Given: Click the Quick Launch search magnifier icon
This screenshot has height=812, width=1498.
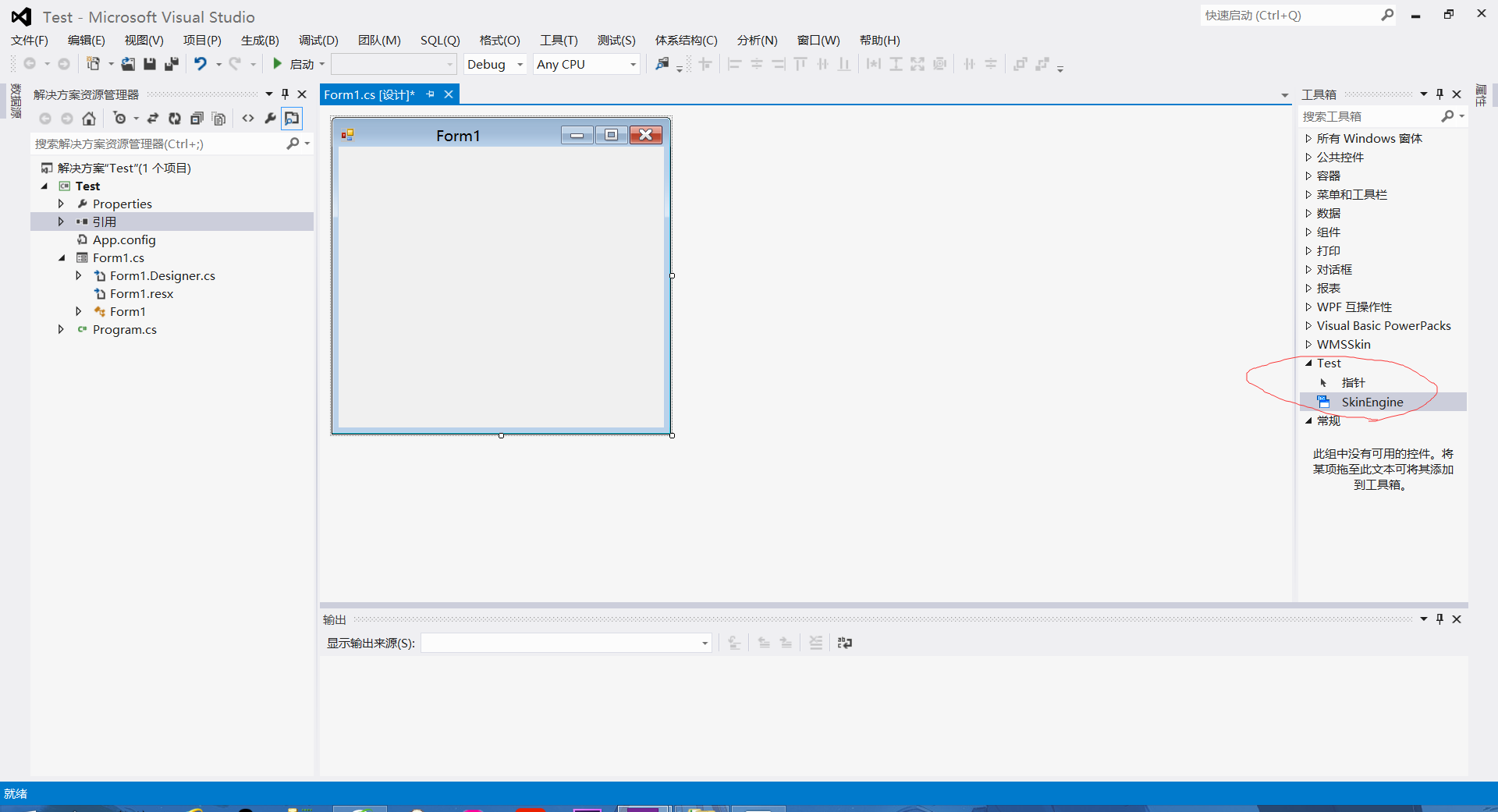Looking at the screenshot, I should coord(1387,15).
